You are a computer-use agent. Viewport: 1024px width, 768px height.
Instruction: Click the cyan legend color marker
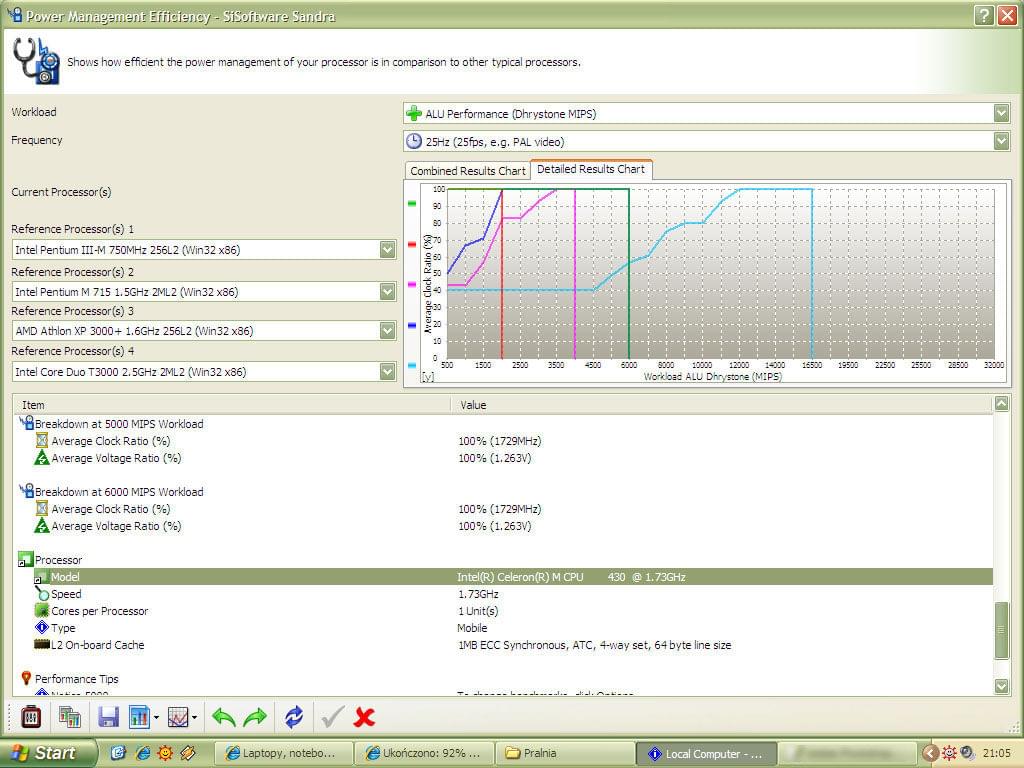(x=412, y=367)
